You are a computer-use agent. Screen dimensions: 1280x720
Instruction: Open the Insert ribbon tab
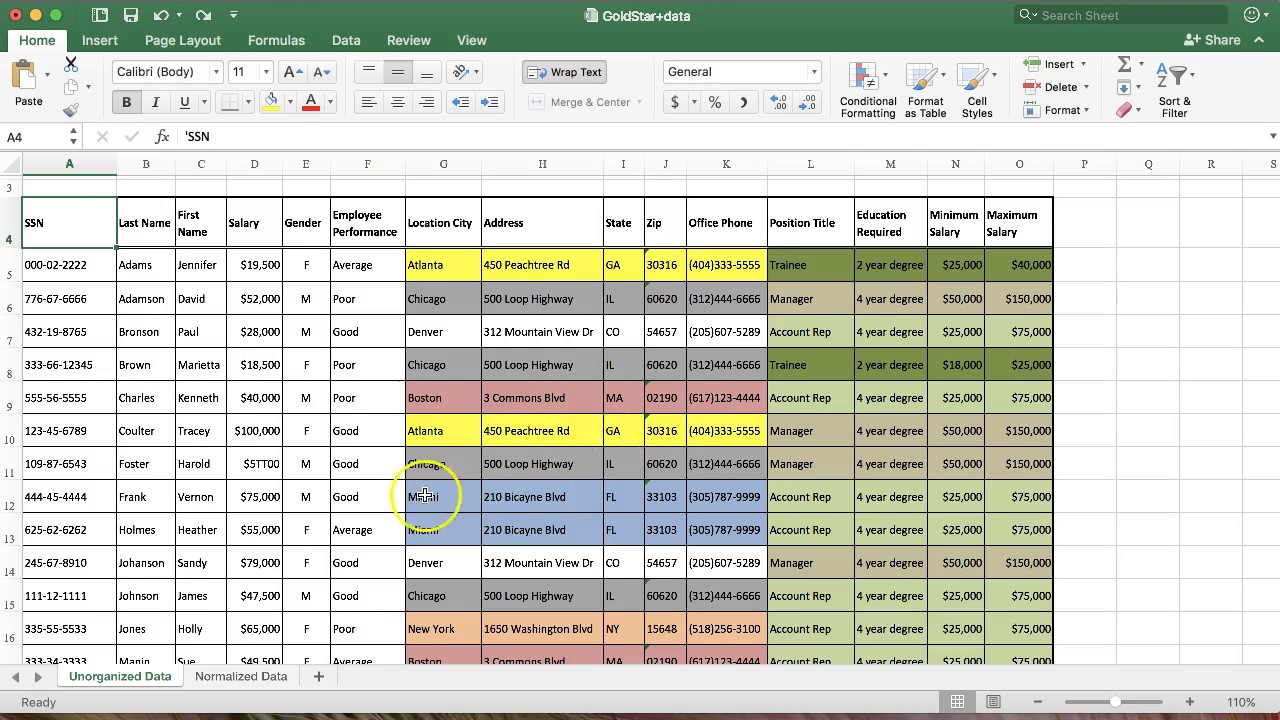pyautogui.click(x=100, y=40)
